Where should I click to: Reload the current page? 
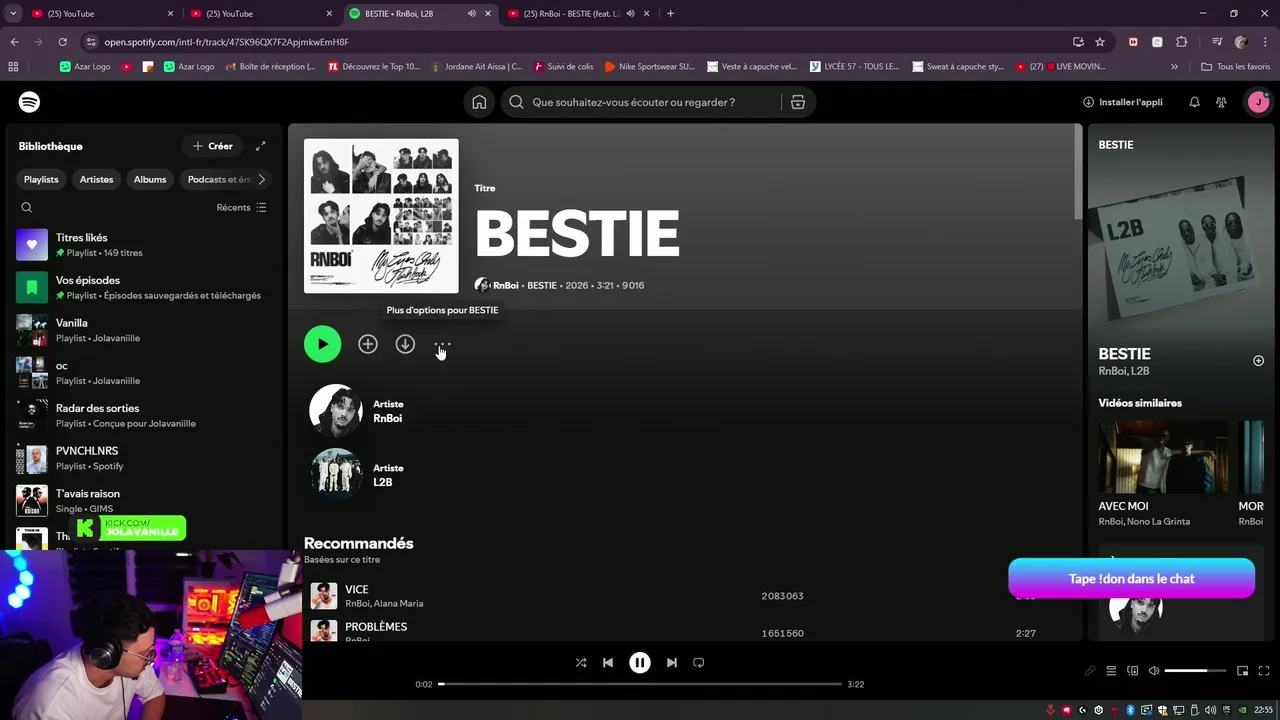62,42
